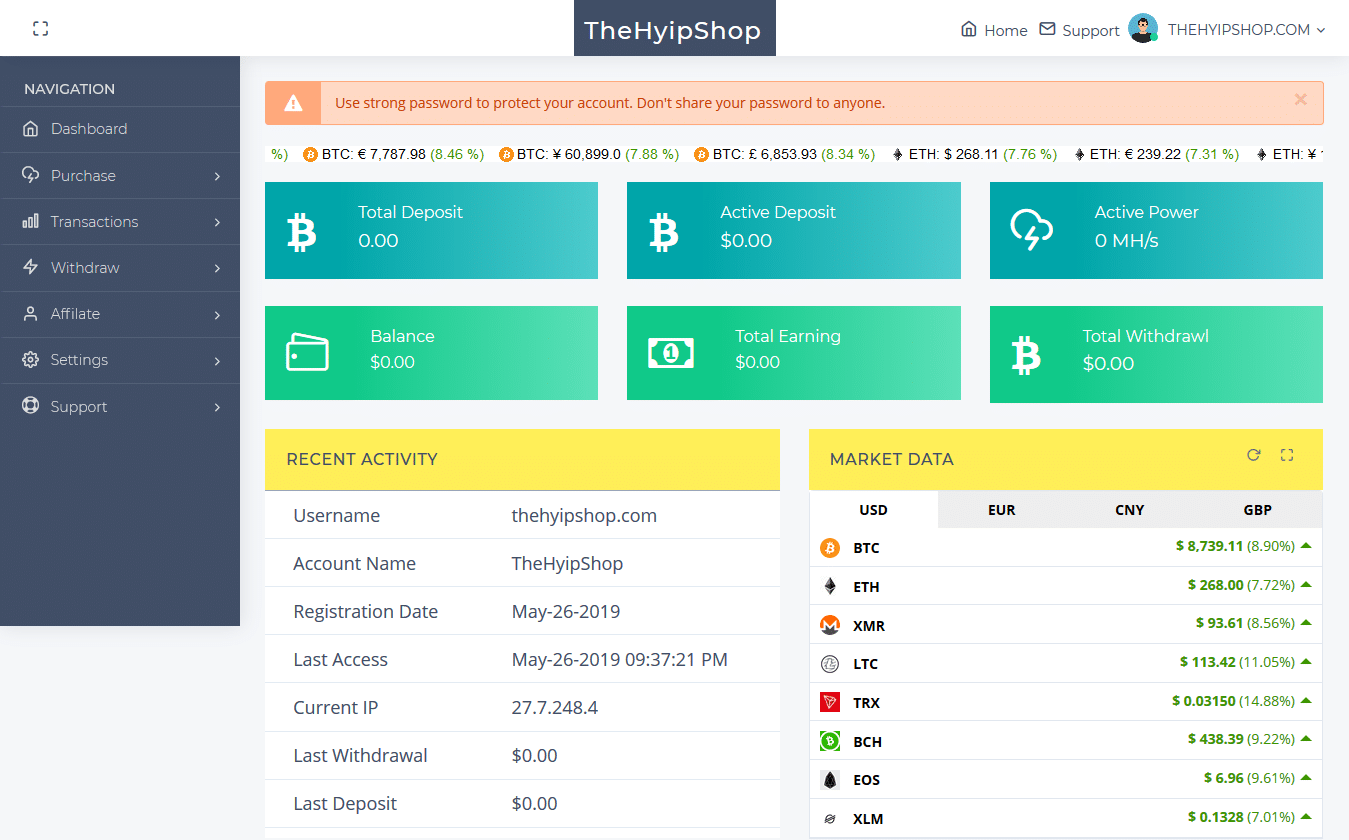Image resolution: width=1349 pixels, height=840 pixels.
Task: Expand Affilate submenu chevron
Action: [x=217, y=314]
